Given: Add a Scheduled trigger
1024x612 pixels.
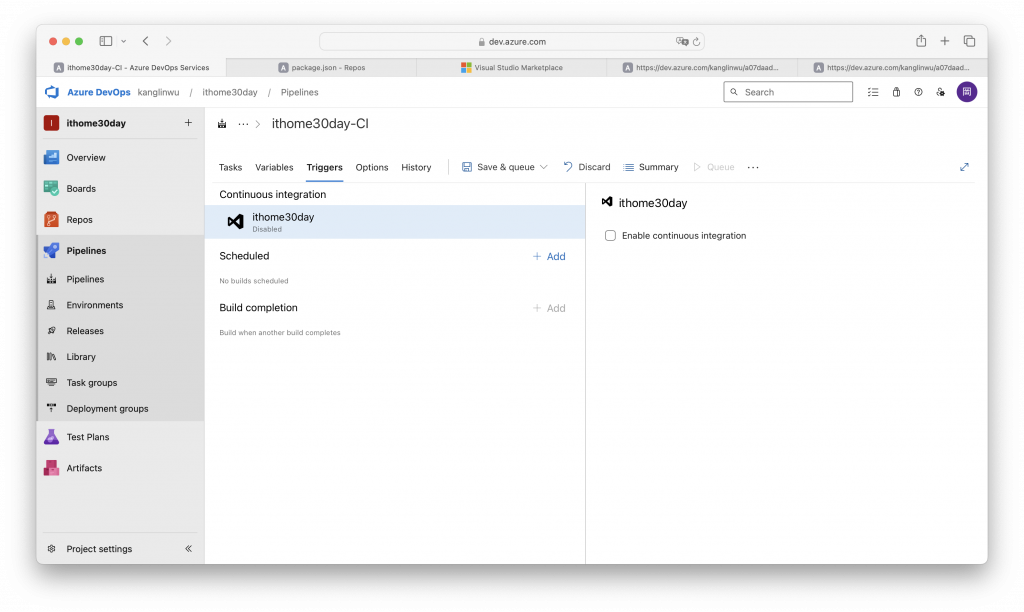Looking at the screenshot, I should (x=549, y=257).
